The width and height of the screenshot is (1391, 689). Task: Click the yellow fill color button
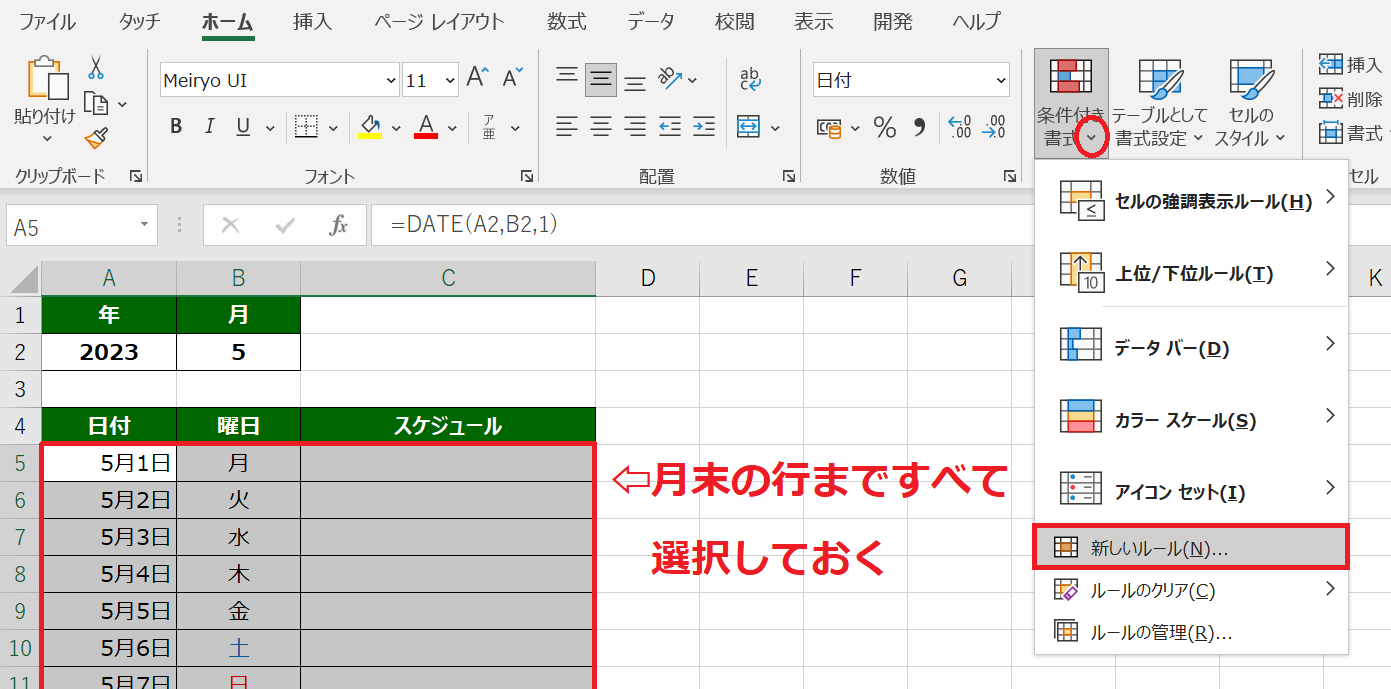coord(370,127)
